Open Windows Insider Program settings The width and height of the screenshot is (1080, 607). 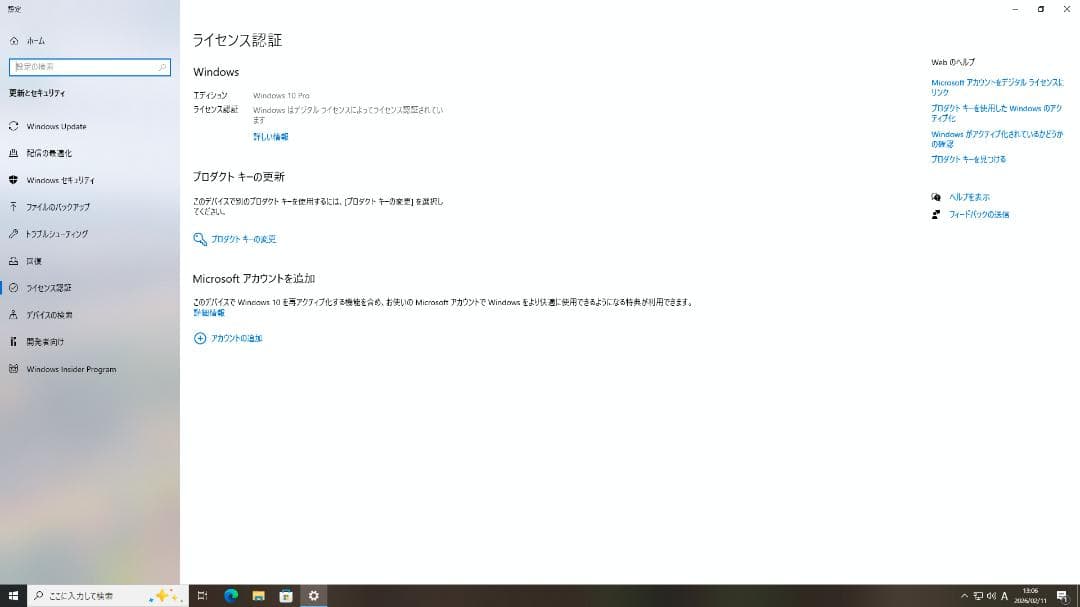pyautogui.click(x=73, y=368)
